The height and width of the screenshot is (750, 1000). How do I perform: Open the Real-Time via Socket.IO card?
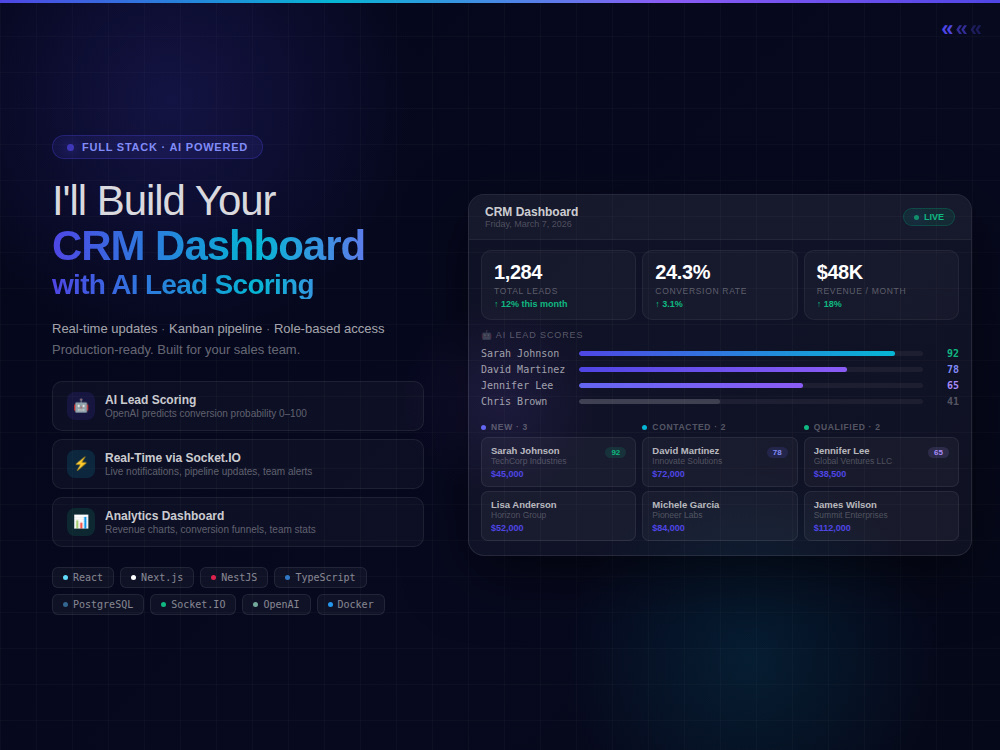click(238, 464)
